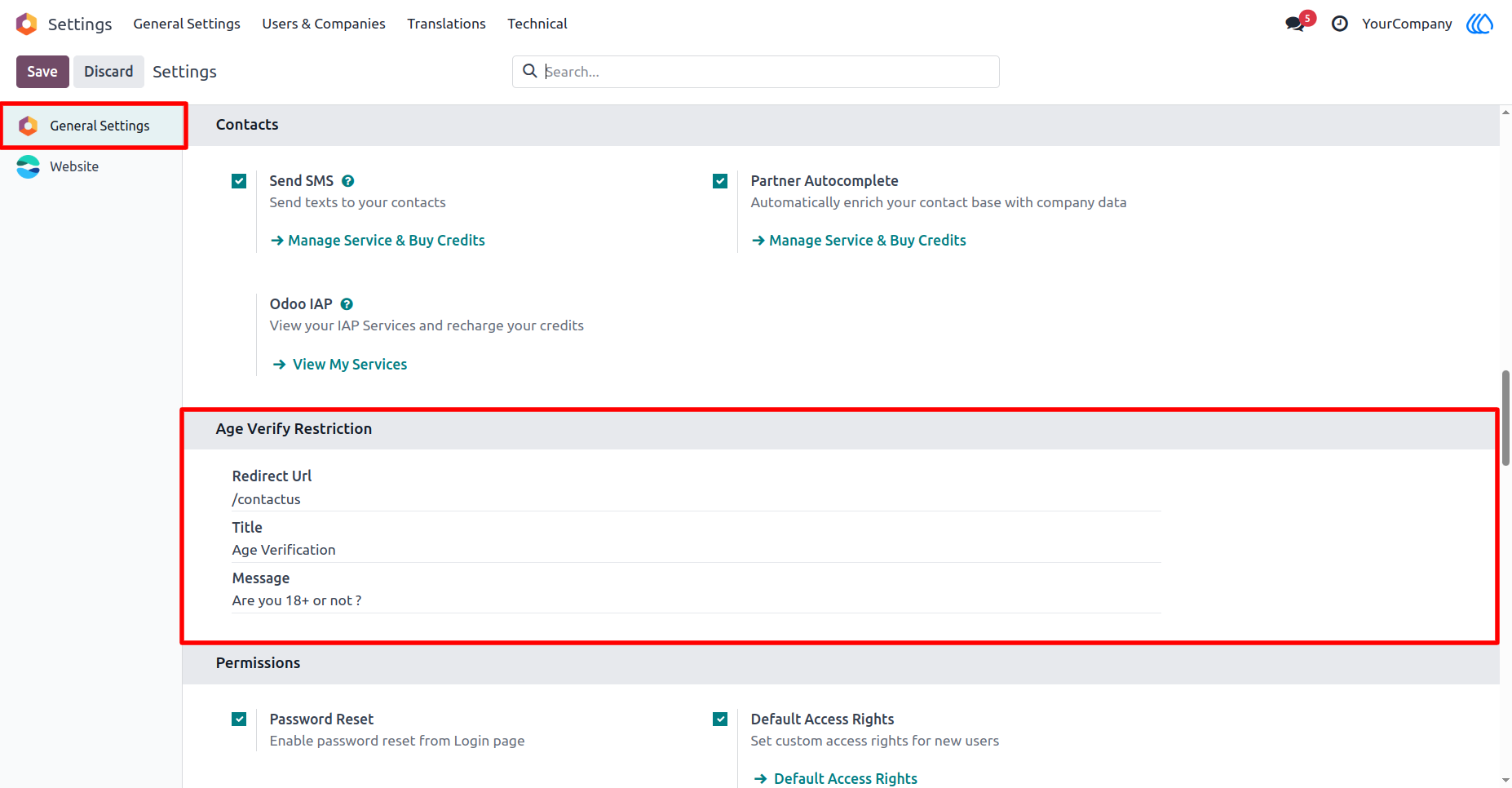Viewport: 1512px width, 788px height.
Task: Open the YourCompany company switcher
Action: (x=1407, y=24)
